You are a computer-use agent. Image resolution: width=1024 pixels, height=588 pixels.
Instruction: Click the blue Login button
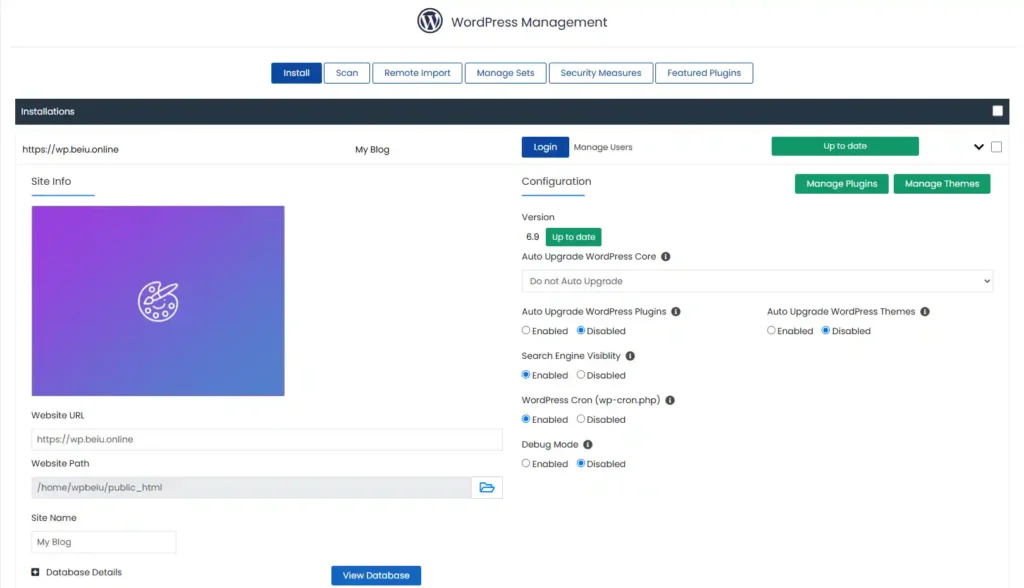pos(545,147)
